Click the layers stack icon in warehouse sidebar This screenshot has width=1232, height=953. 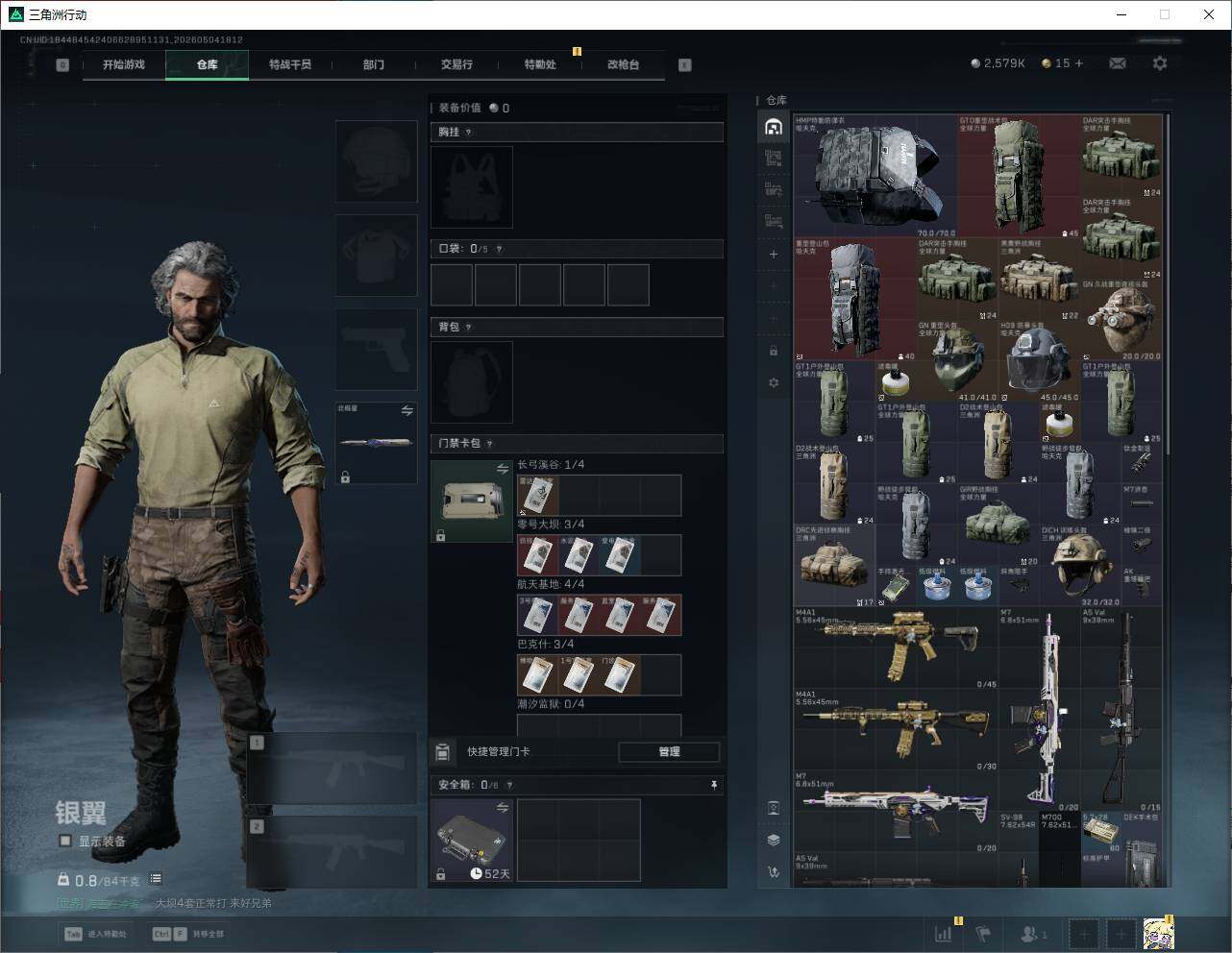(774, 840)
